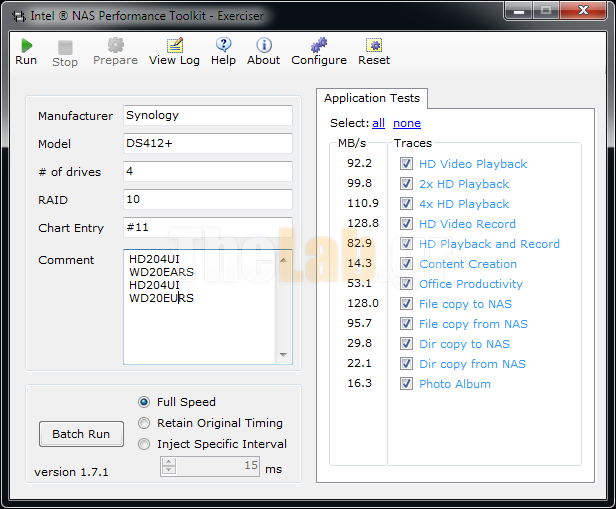Click the 'none' select link

coord(407,123)
